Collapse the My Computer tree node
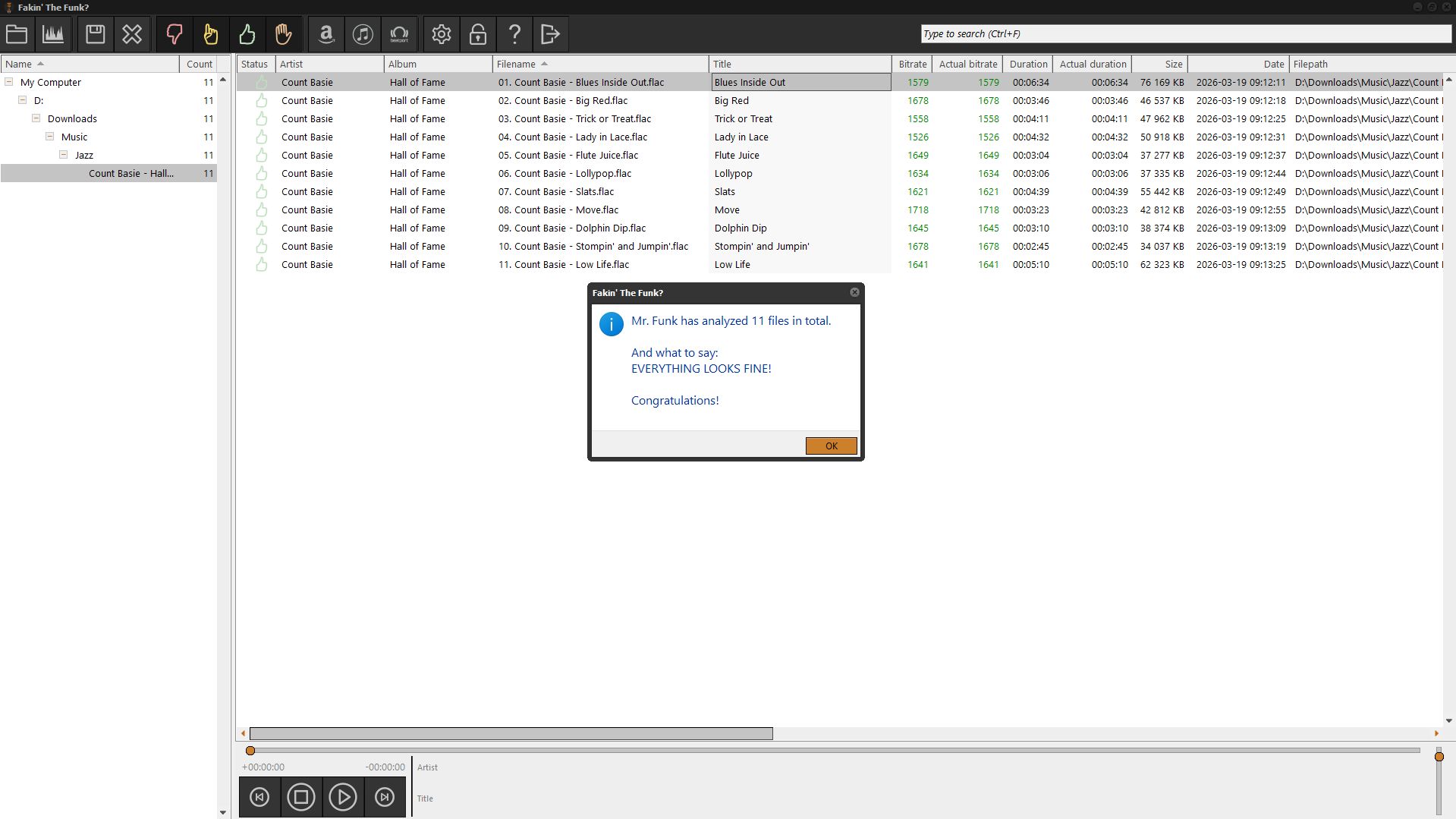The image size is (1456, 819). [9, 82]
